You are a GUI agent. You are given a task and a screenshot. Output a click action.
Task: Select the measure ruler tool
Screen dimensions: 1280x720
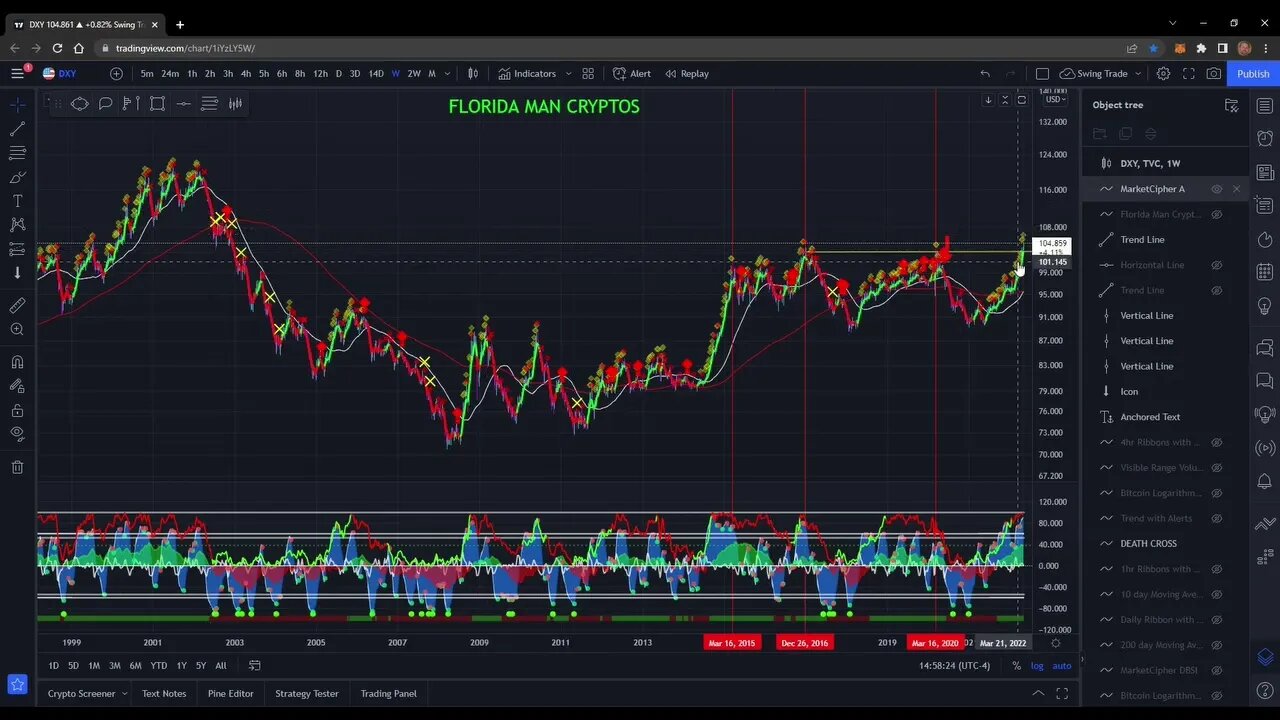point(17,305)
